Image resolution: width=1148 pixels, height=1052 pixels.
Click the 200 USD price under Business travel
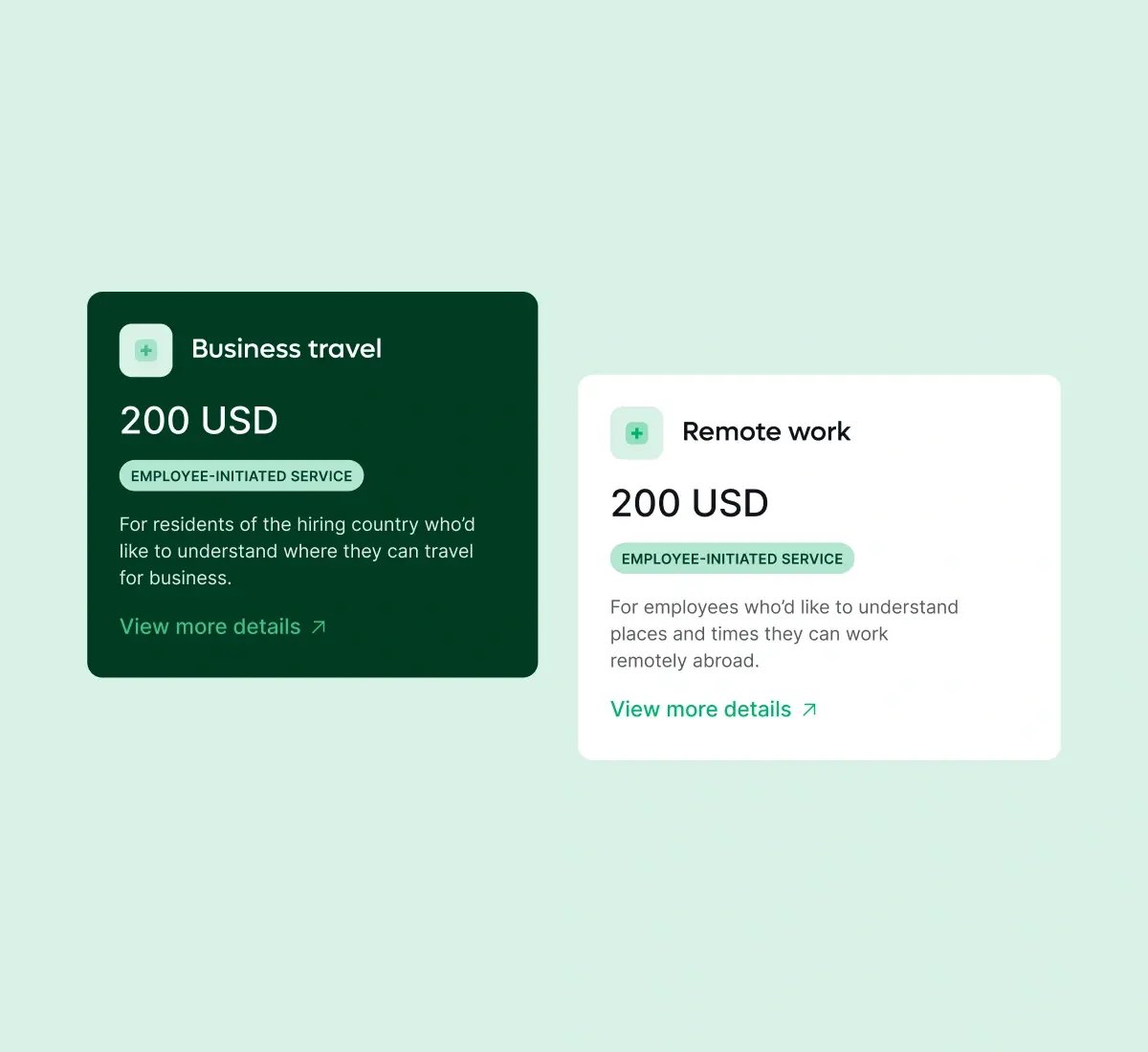pos(199,421)
